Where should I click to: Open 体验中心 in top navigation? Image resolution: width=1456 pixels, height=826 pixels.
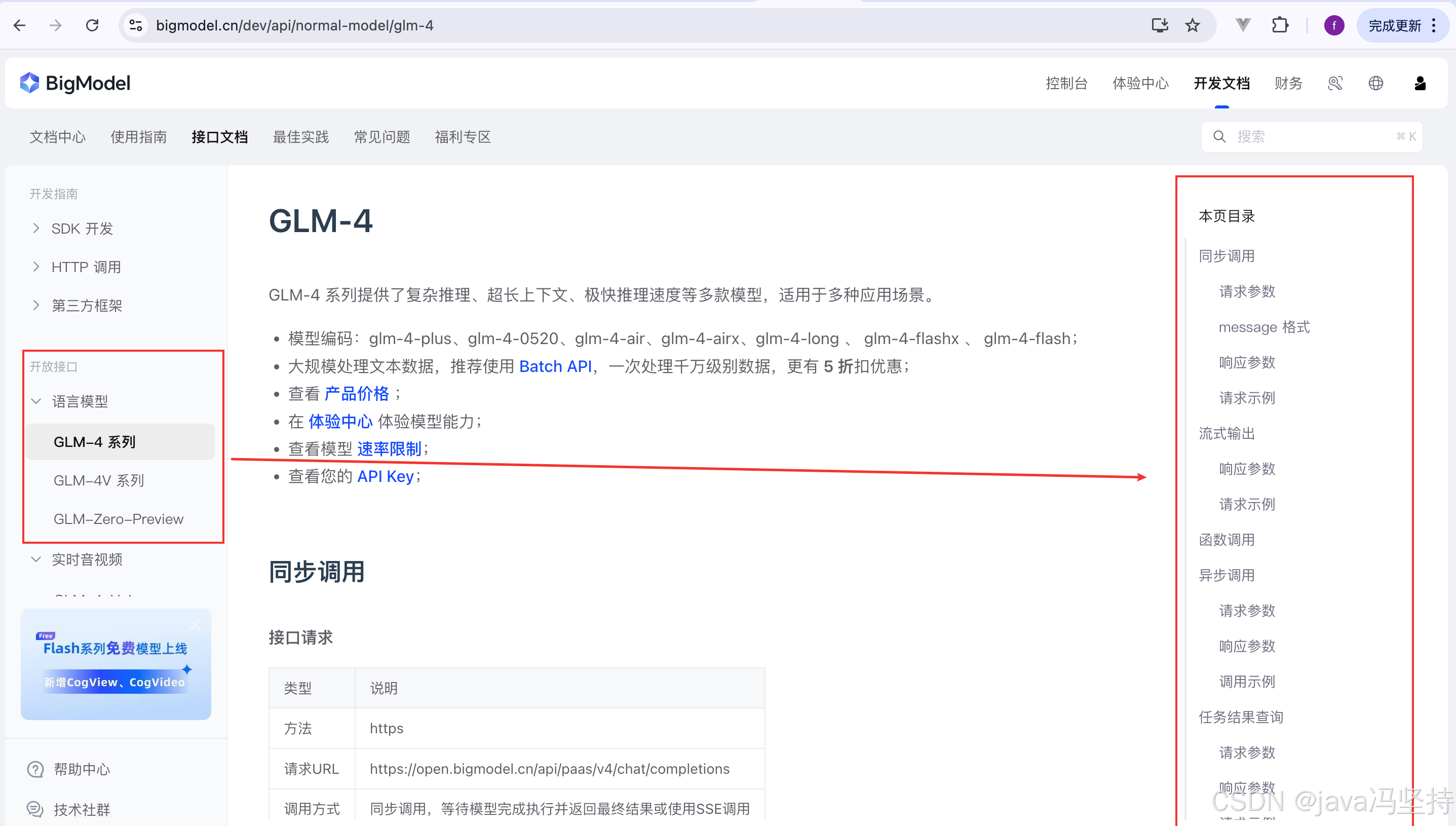pos(1141,84)
